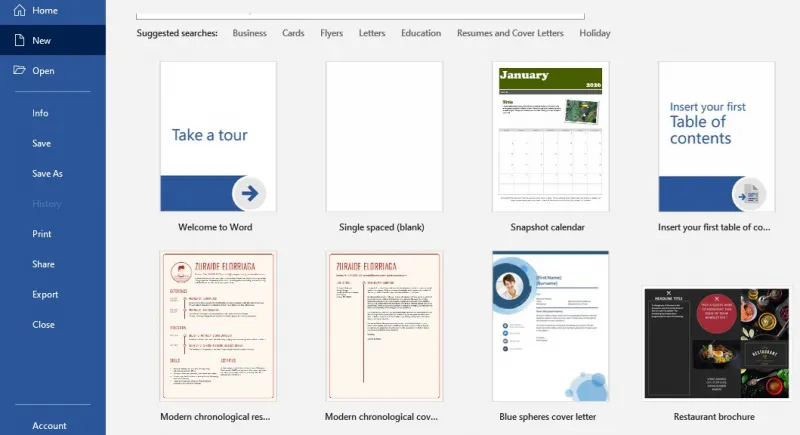Click the Open folder icon
The height and width of the screenshot is (435, 800).
coord(19,70)
